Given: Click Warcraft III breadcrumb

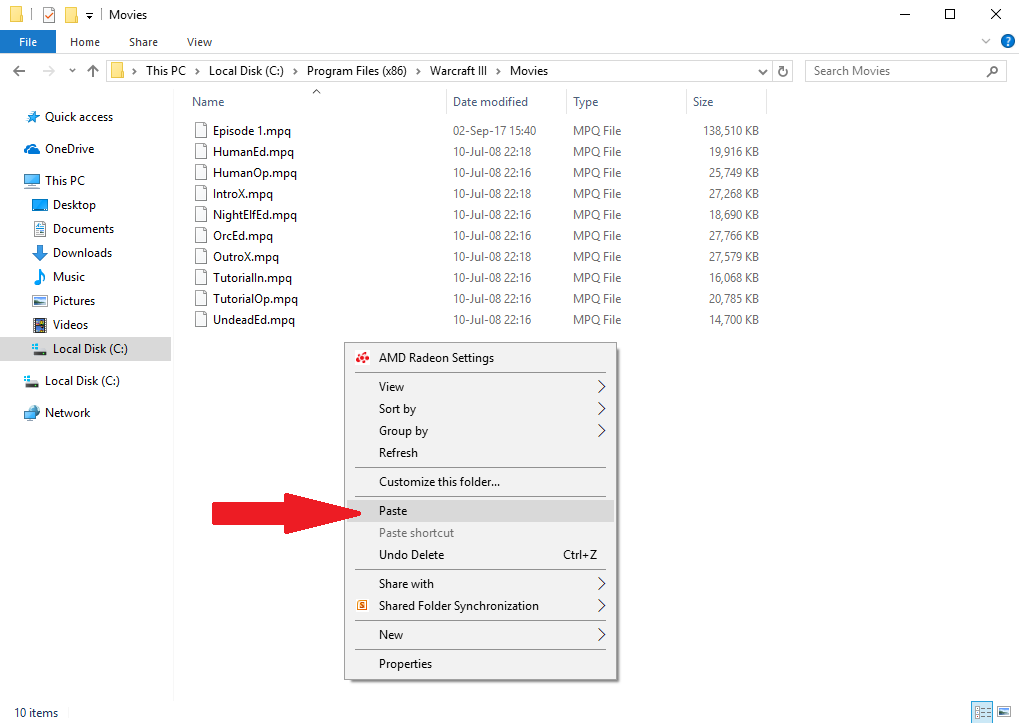Looking at the screenshot, I should (x=458, y=71).
